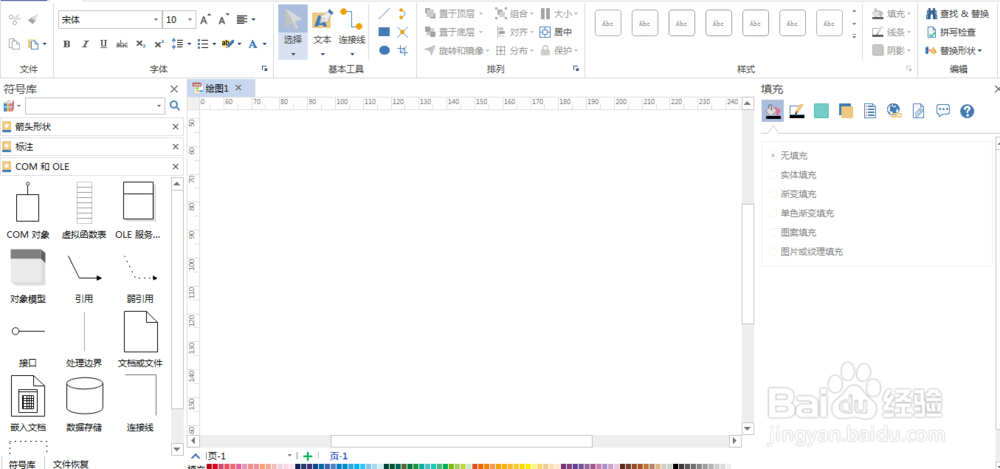Click the canvas vertical scrollbar thumb
The height and width of the screenshot is (469, 1000).
(x=749, y=264)
